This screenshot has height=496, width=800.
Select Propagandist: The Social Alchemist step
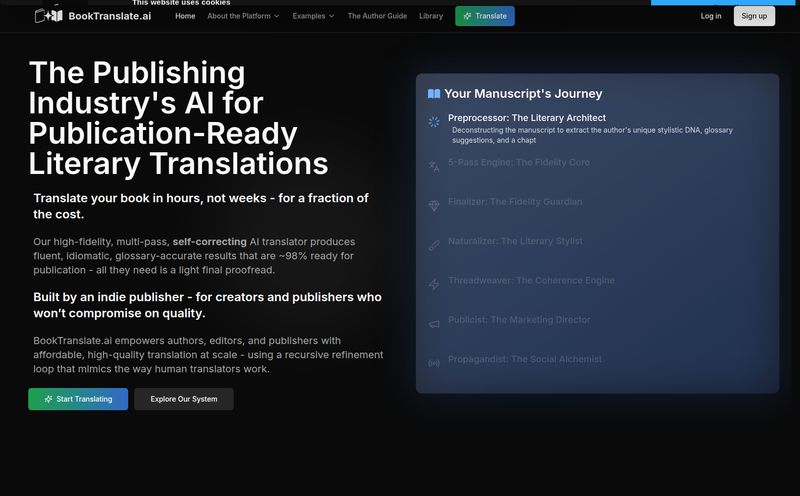[x=525, y=359]
